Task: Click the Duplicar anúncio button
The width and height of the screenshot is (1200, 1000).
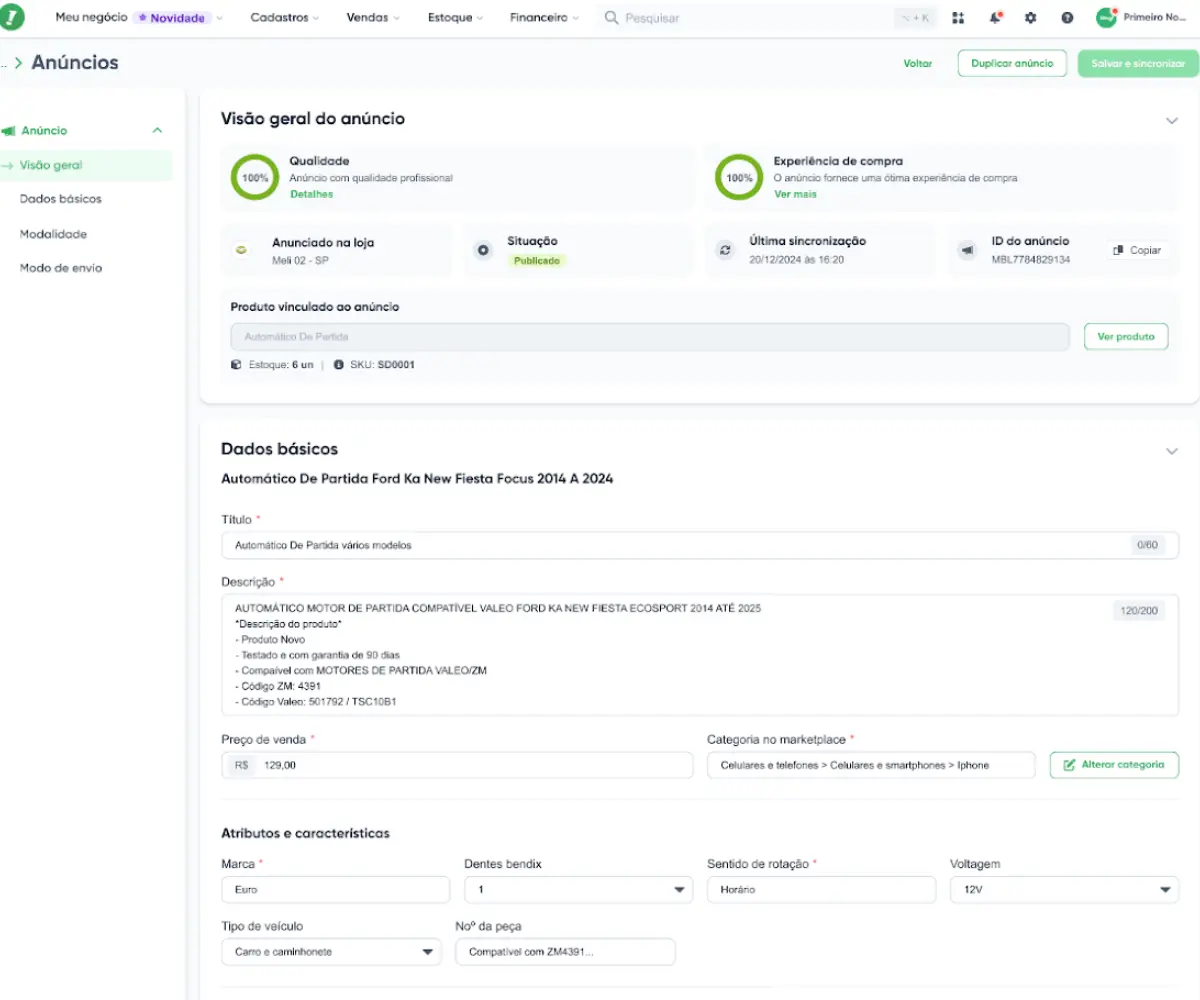Action: click(x=1012, y=63)
